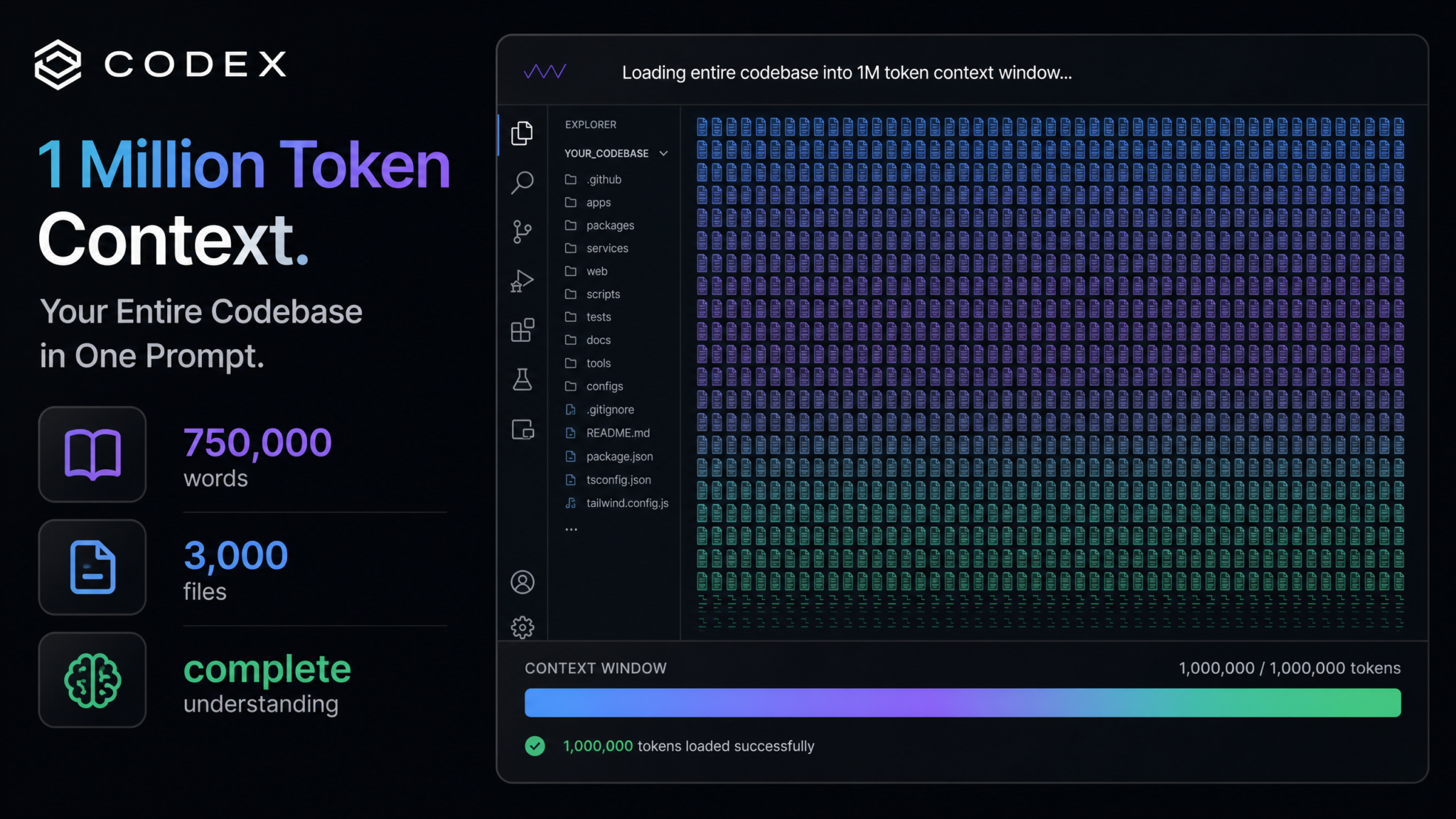
Task: Click the Your Entire Codebase subtitle
Action: click(x=201, y=333)
